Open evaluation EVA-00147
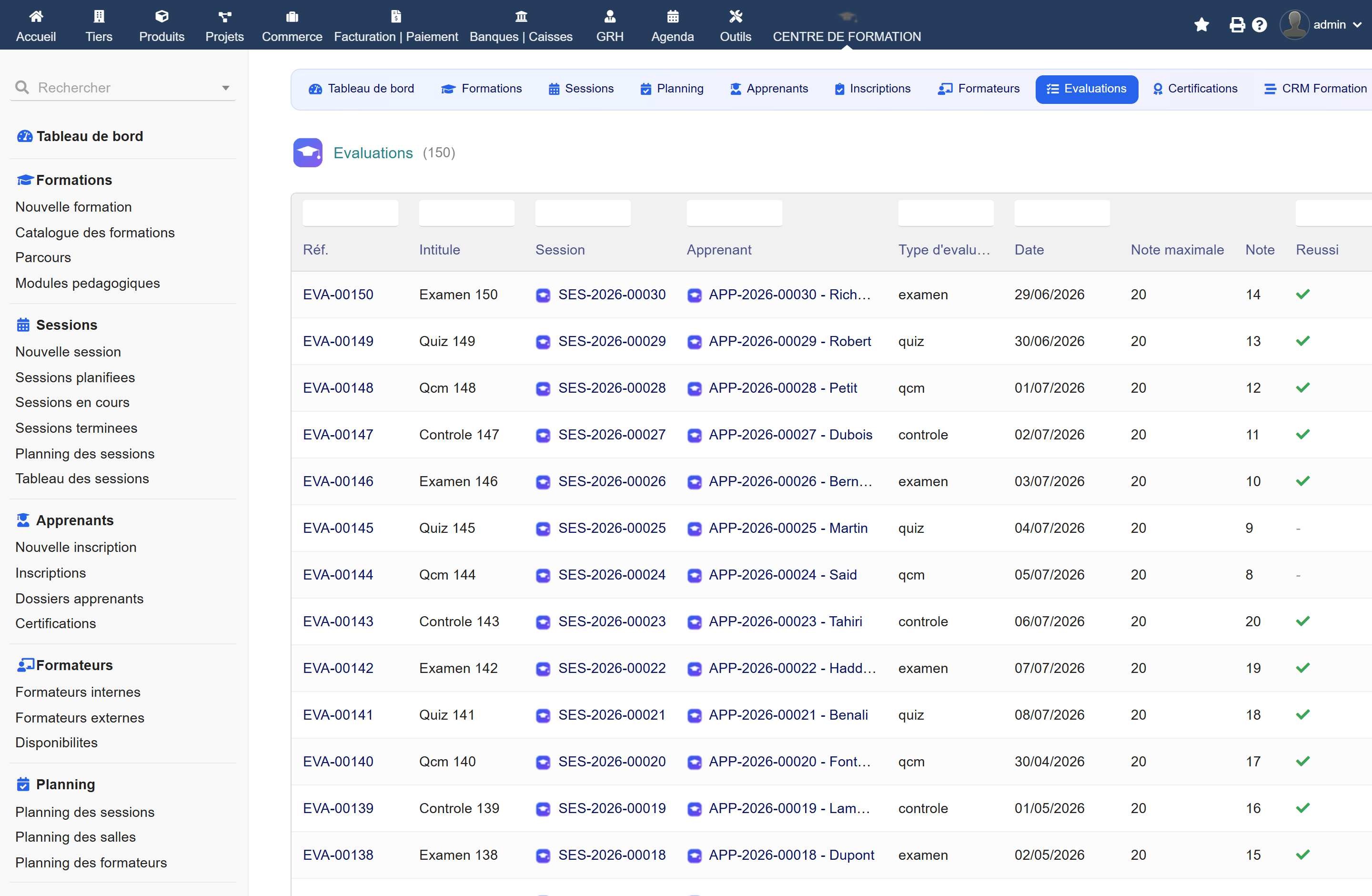The image size is (1372, 896). pos(338,435)
